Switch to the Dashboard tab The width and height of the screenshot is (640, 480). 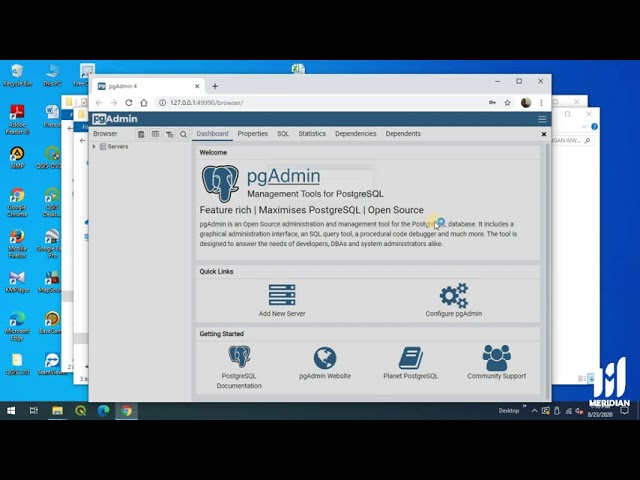(x=212, y=133)
